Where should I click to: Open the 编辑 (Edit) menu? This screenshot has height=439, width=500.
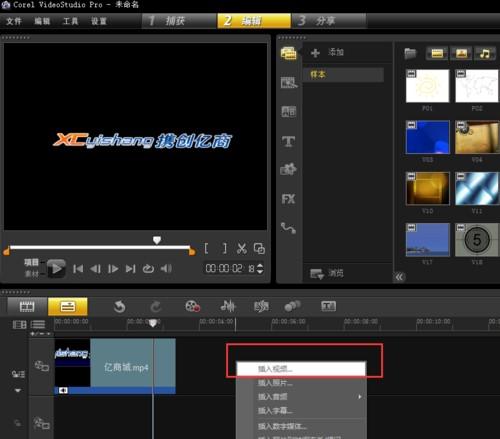pyautogui.click(x=42, y=21)
